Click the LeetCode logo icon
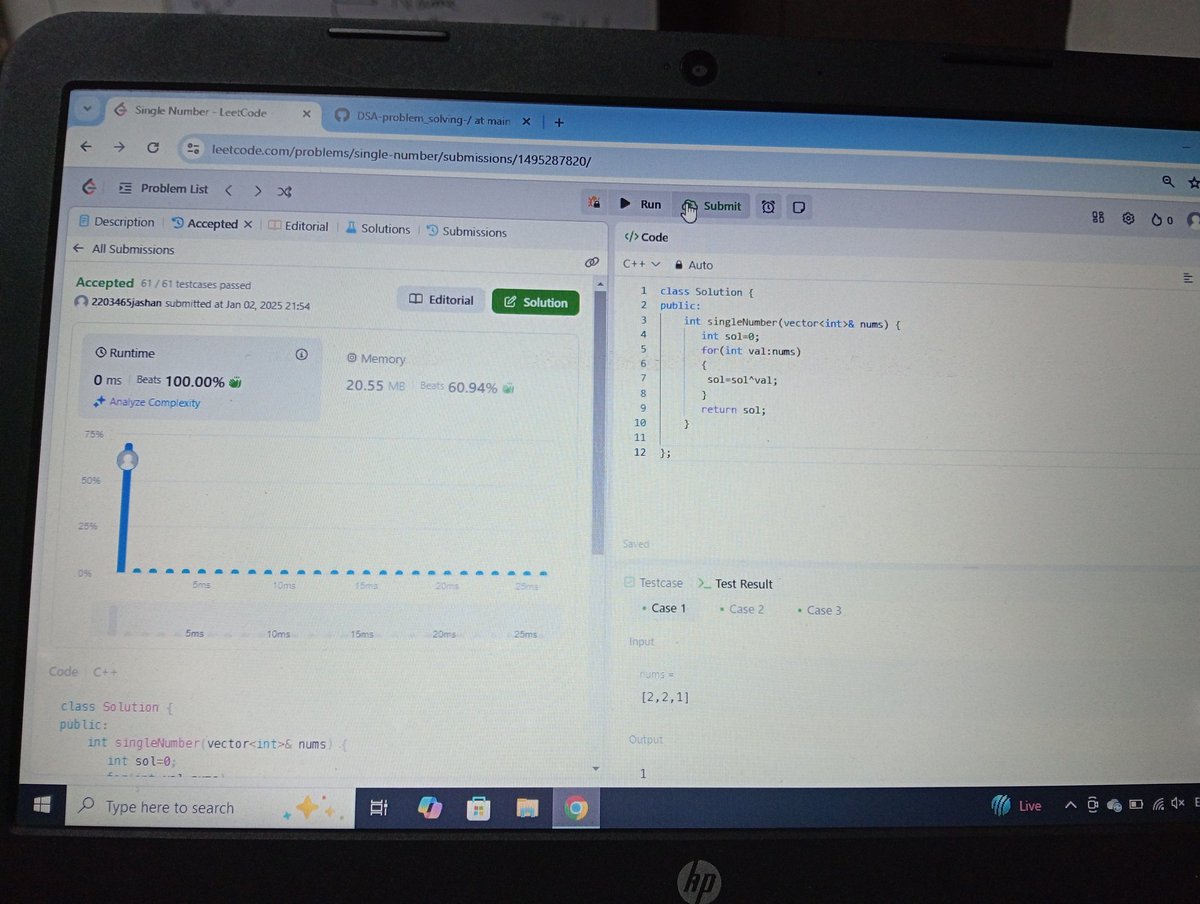Image resolution: width=1200 pixels, height=904 pixels. [89, 186]
